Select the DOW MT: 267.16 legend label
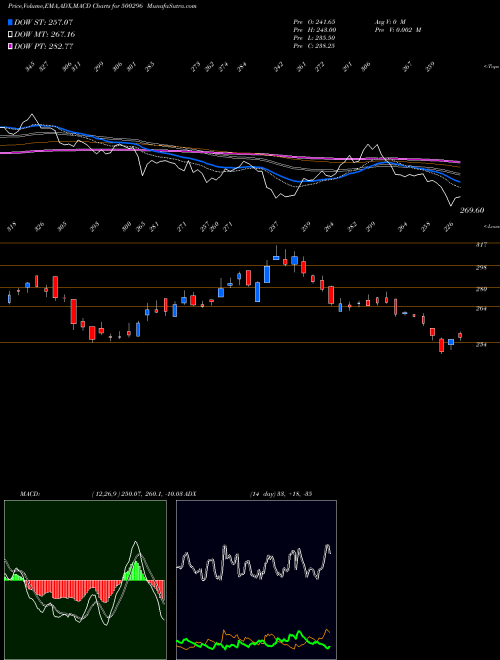 pos(45,34)
